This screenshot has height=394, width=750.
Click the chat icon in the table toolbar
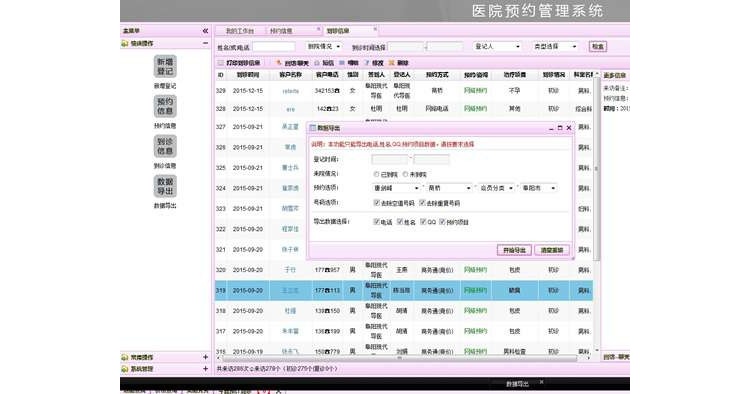pos(279,63)
